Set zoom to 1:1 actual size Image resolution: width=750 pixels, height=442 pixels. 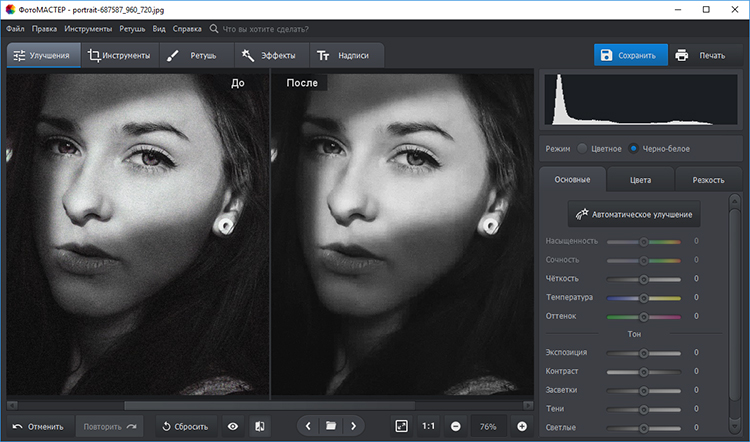(x=428, y=426)
